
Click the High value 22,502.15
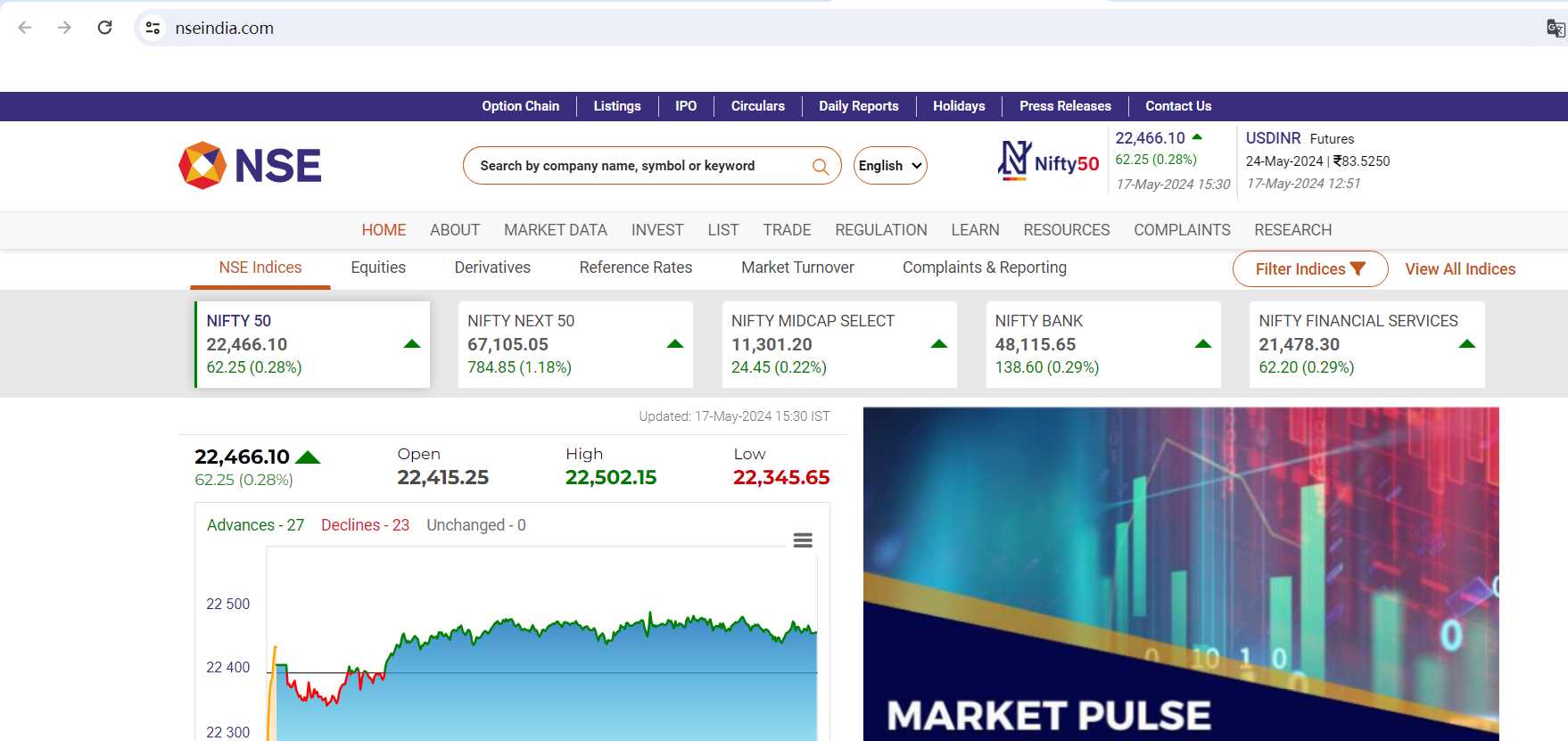[611, 478]
